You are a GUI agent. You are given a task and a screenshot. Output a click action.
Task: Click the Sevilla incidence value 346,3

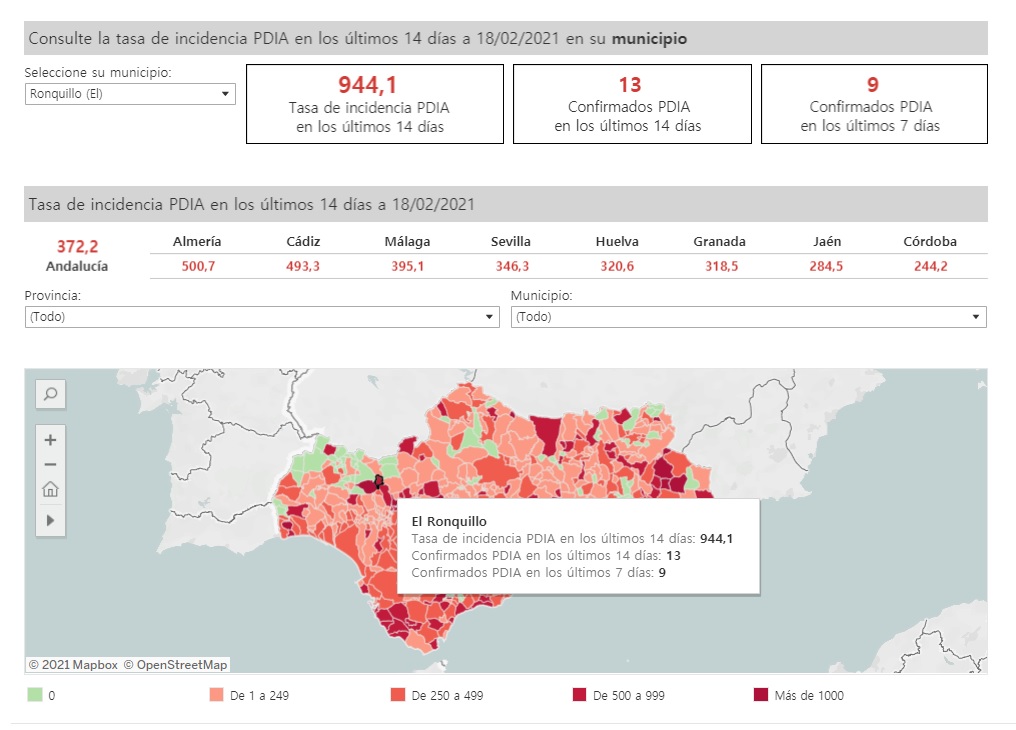[511, 266]
